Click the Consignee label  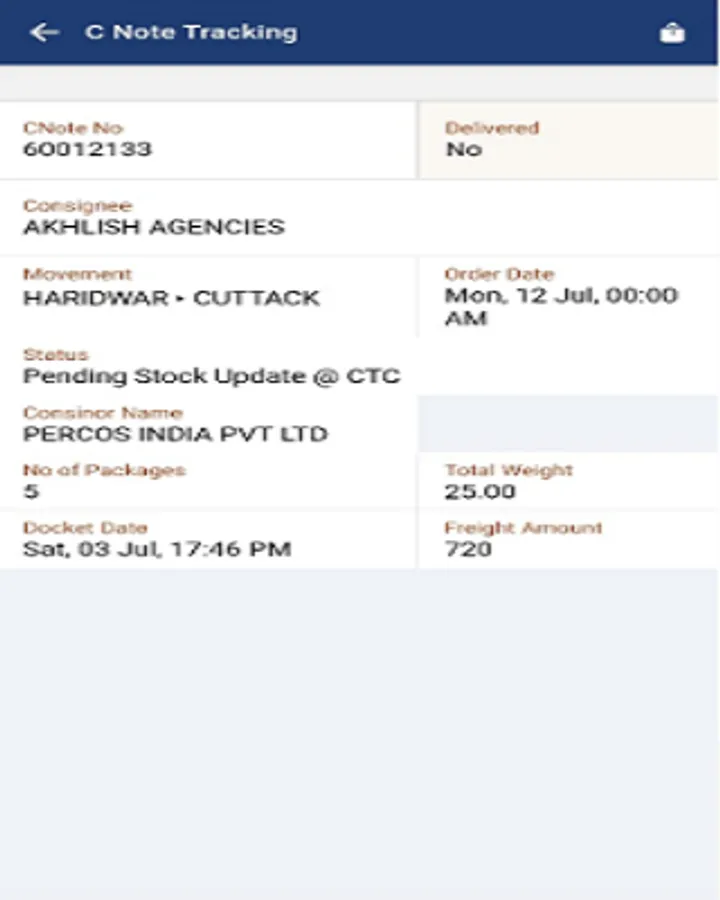[x=78, y=205]
